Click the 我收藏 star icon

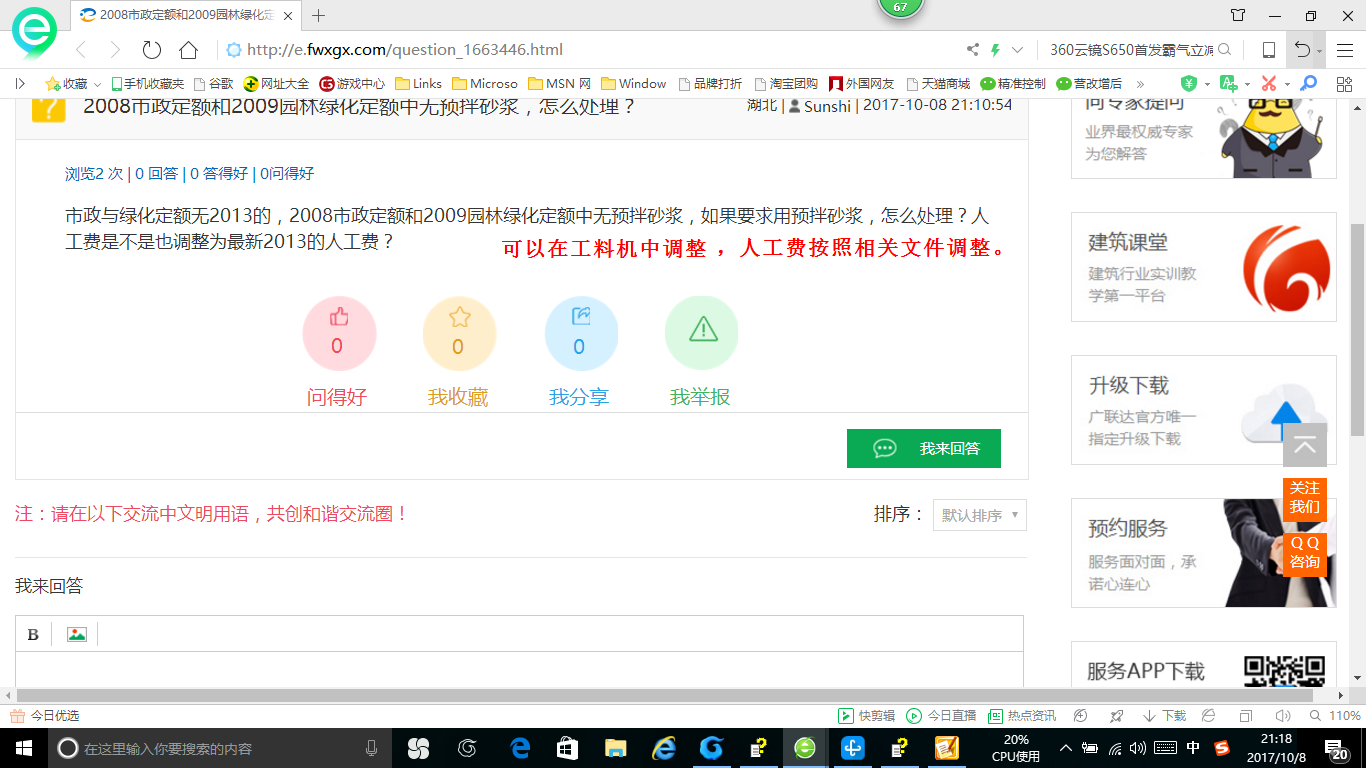(459, 317)
